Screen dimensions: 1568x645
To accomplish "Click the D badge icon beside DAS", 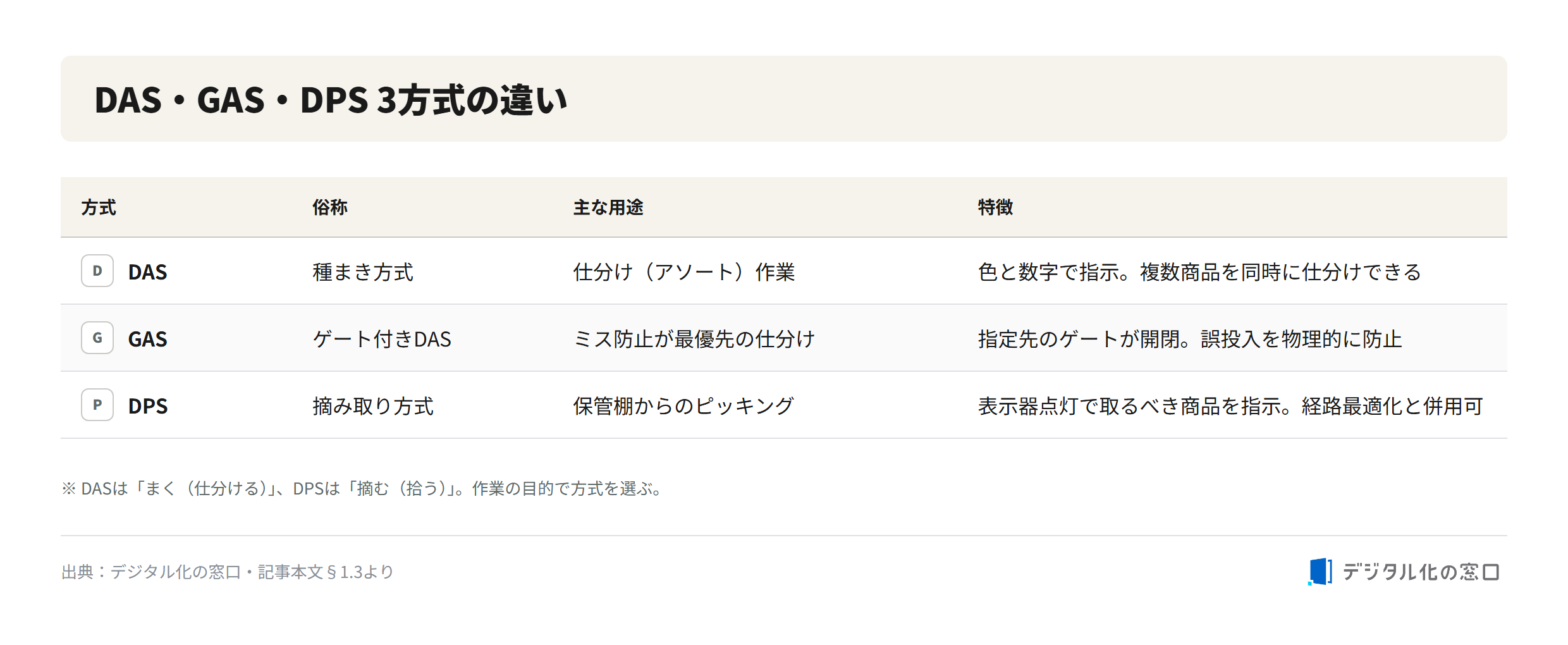I will click(97, 271).
